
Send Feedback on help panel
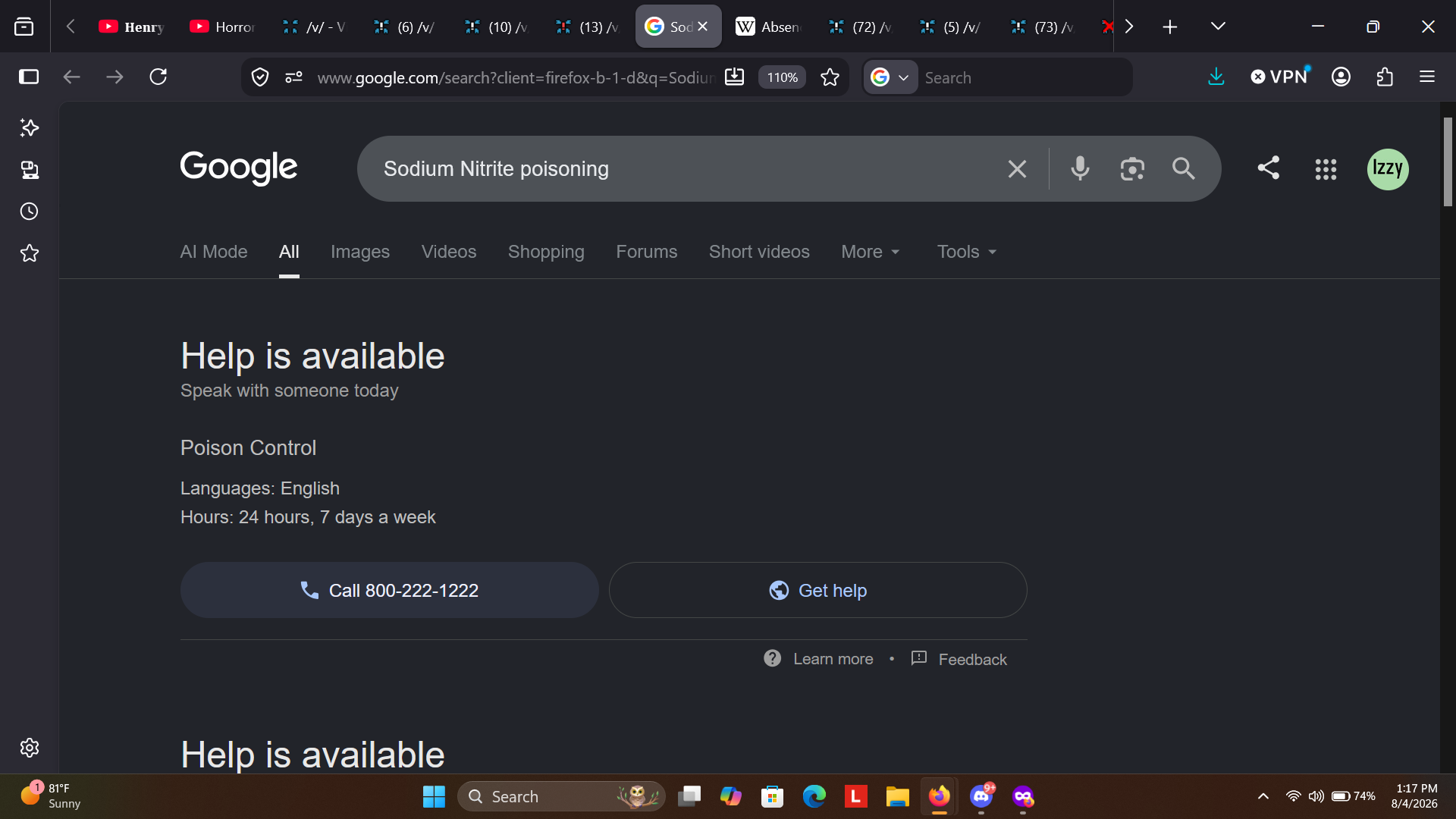tap(959, 659)
